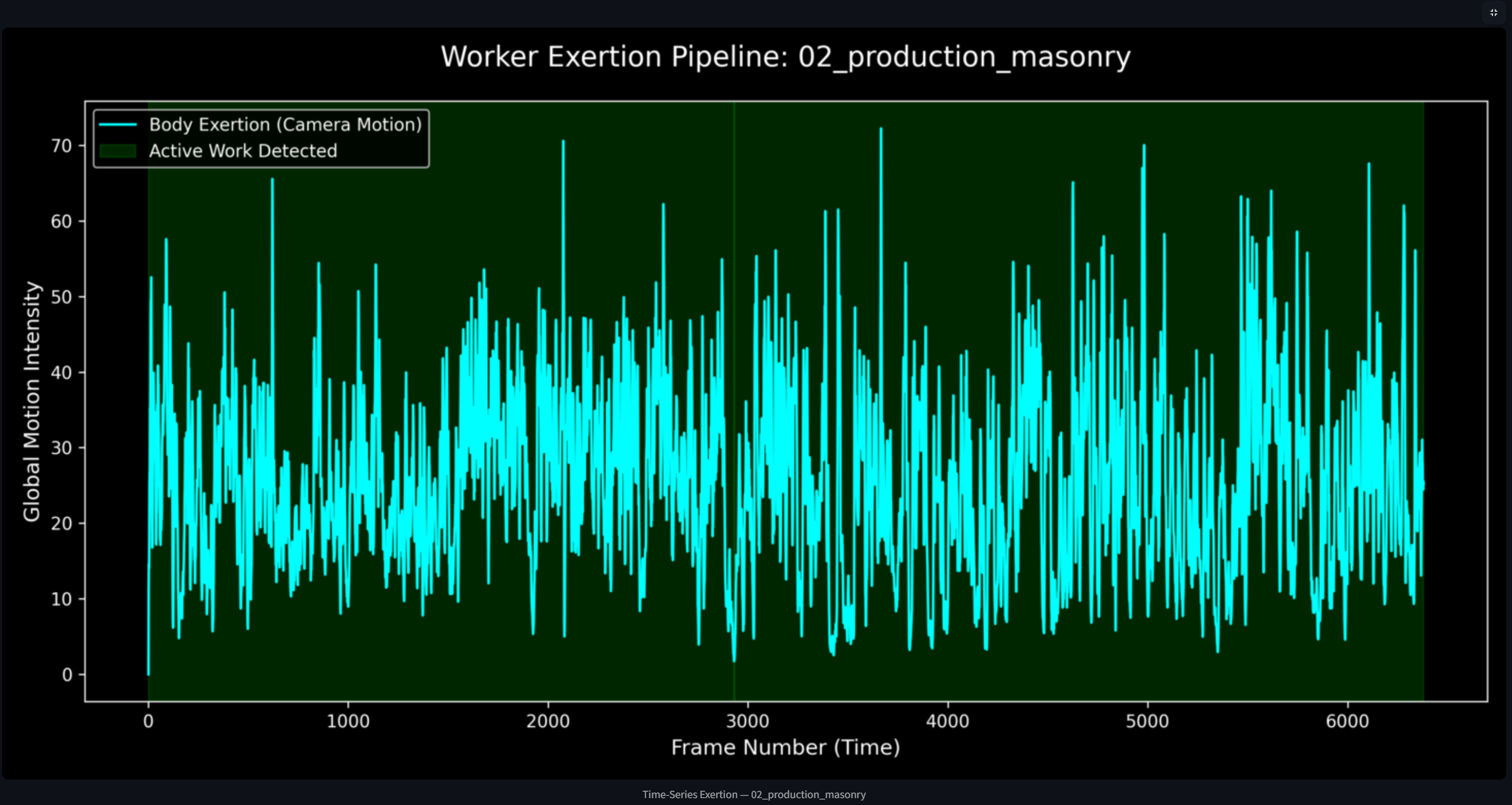The width and height of the screenshot is (1512, 805).
Task: Click the 0 tick label on the y-axis
Action: coord(67,675)
